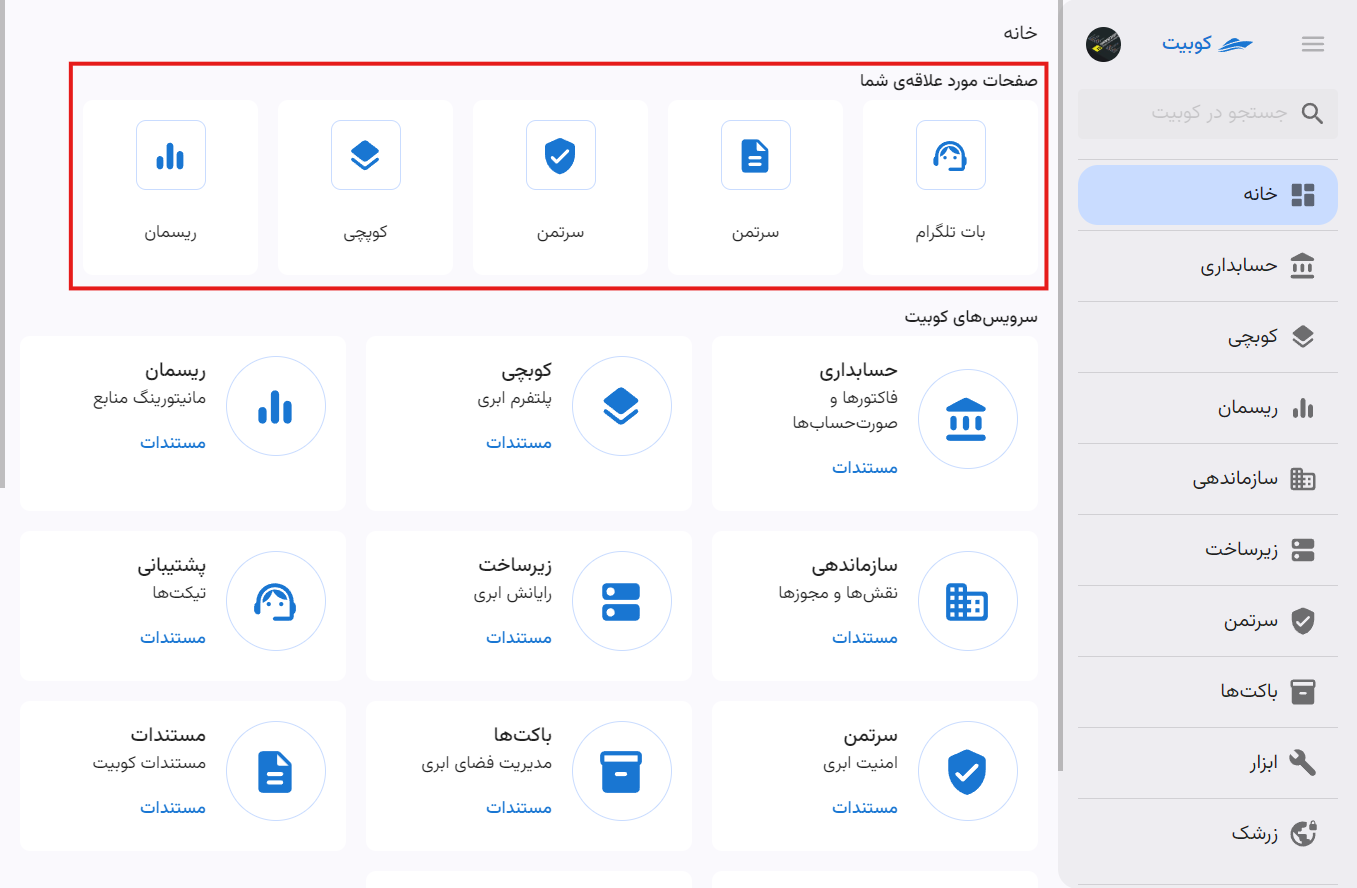
Task: Open مستندات link in ریسمان card
Action: pos(173,442)
